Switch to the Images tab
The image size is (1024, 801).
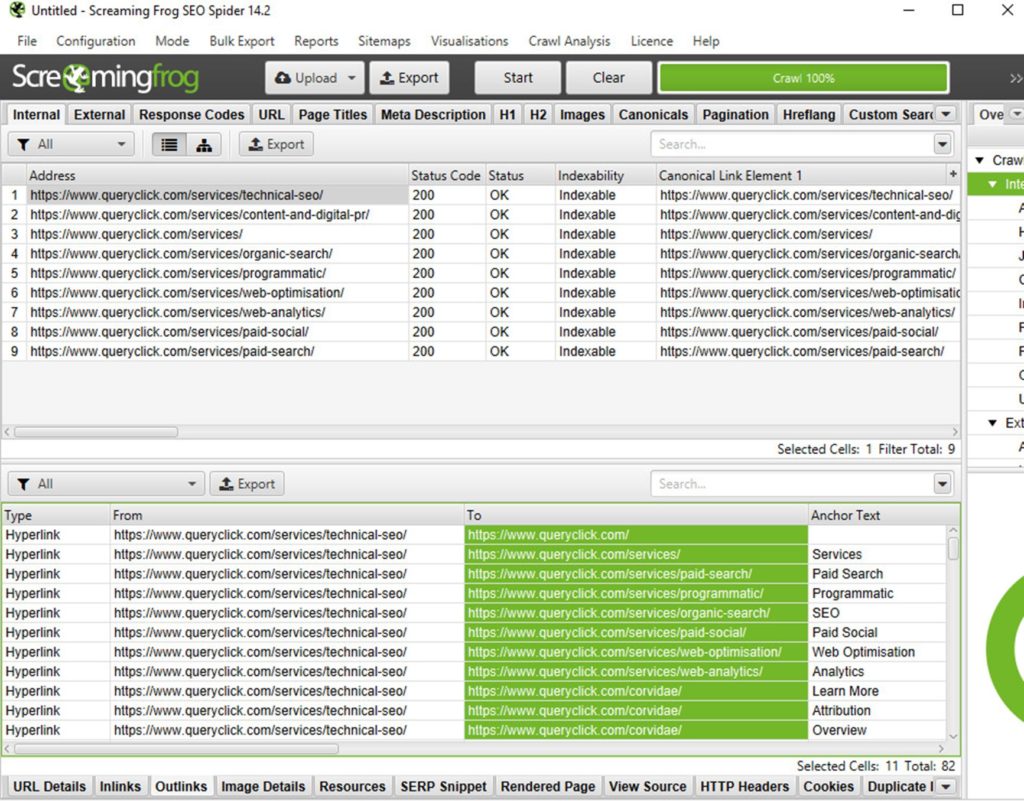(x=582, y=115)
